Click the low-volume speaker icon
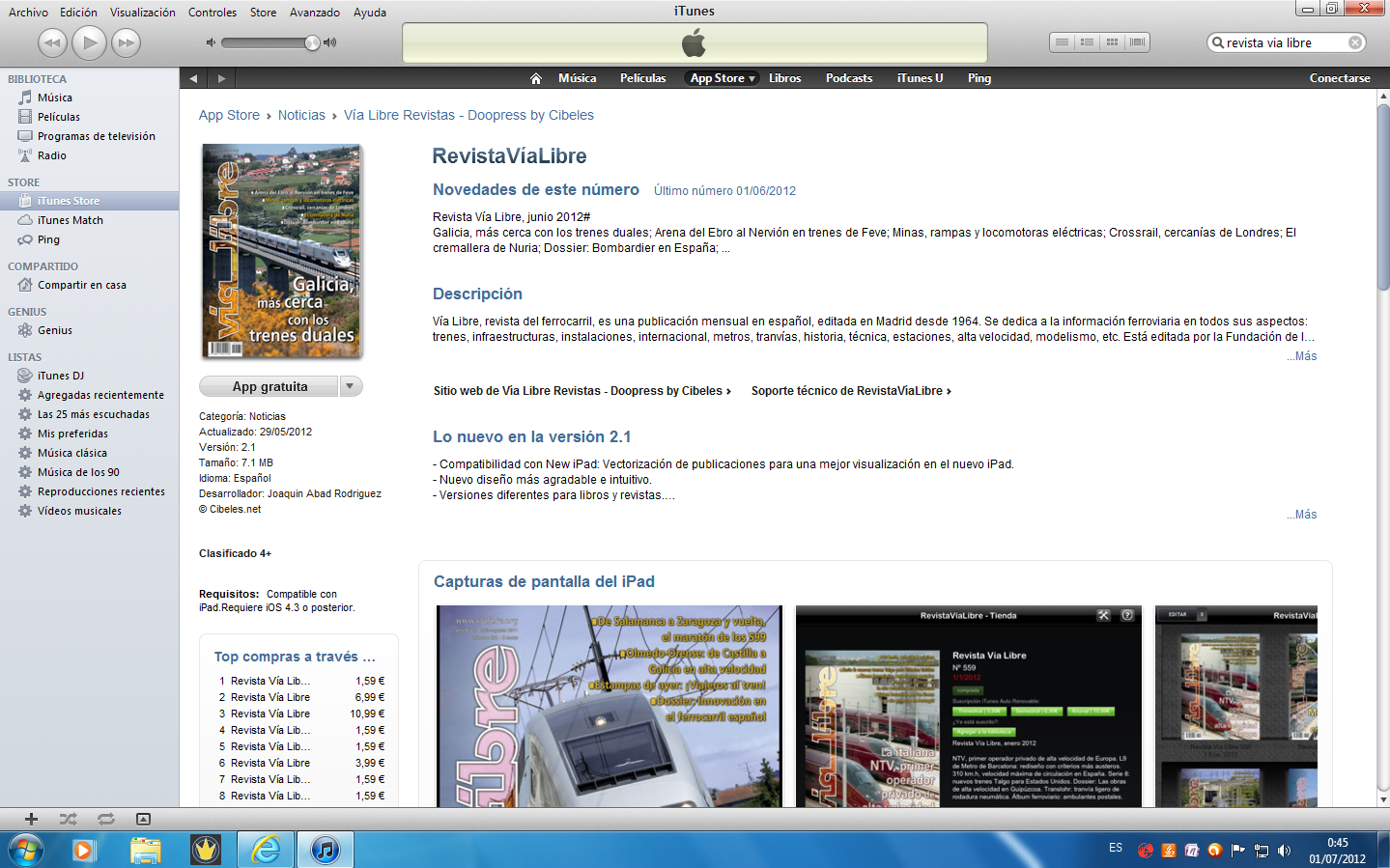This screenshot has width=1390, height=868. pyautogui.click(x=211, y=42)
